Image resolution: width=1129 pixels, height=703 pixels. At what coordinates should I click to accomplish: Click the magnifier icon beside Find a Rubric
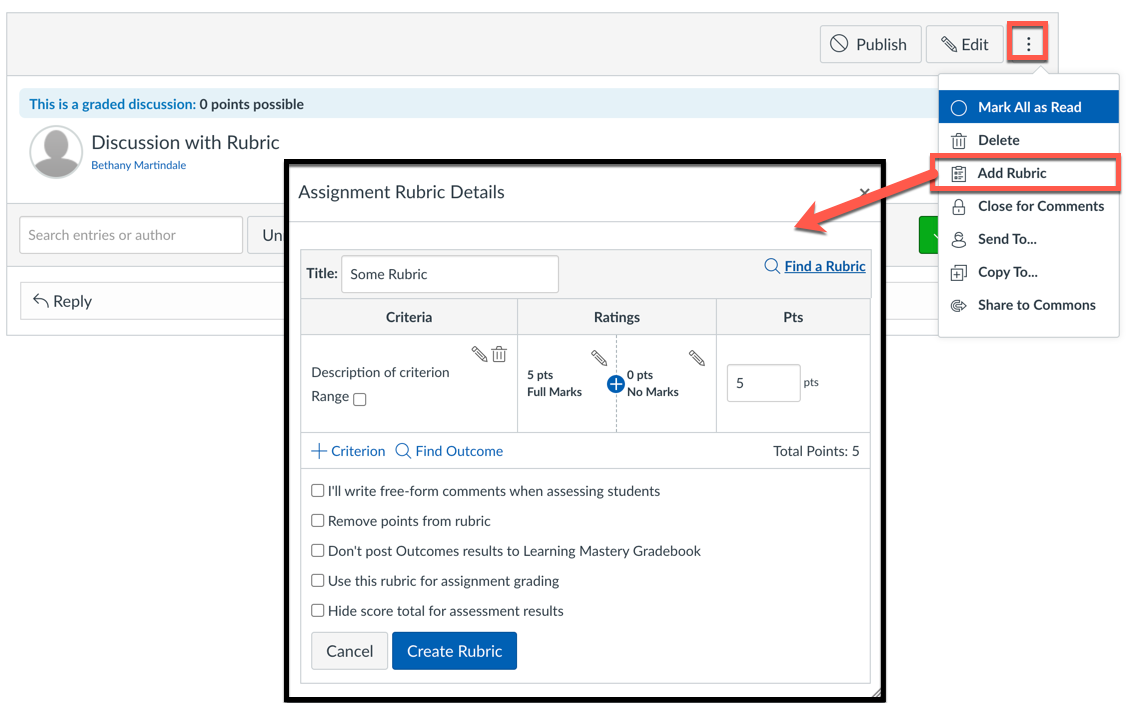772,266
